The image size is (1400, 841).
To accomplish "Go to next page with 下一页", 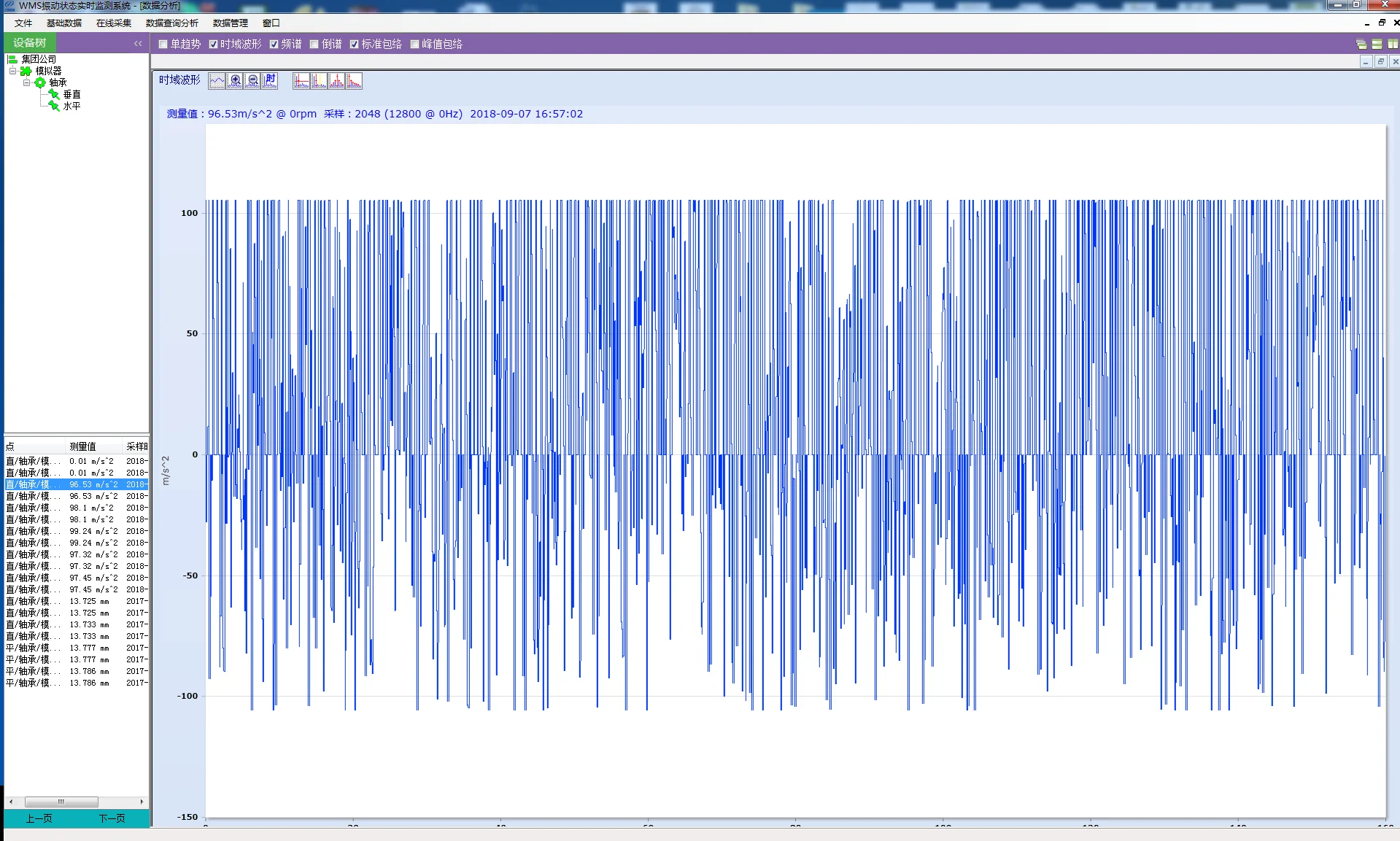I will [112, 818].
